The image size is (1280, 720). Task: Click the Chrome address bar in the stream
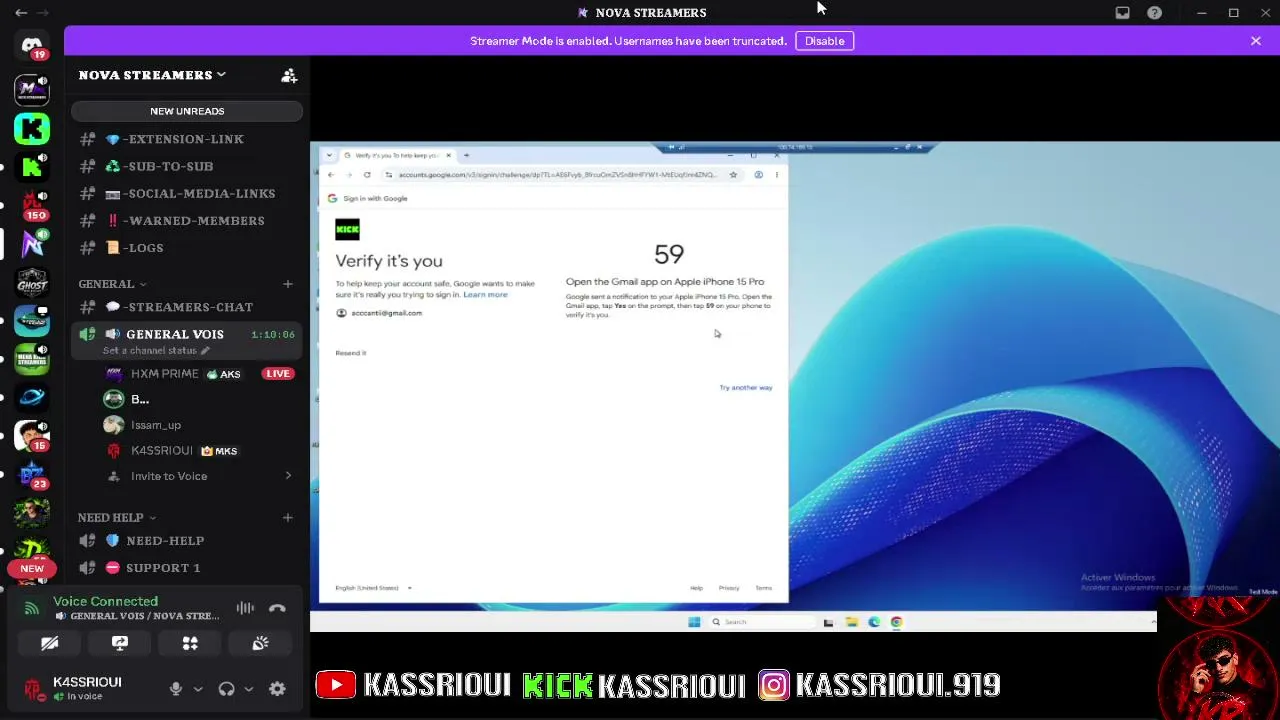click(556, 175)
